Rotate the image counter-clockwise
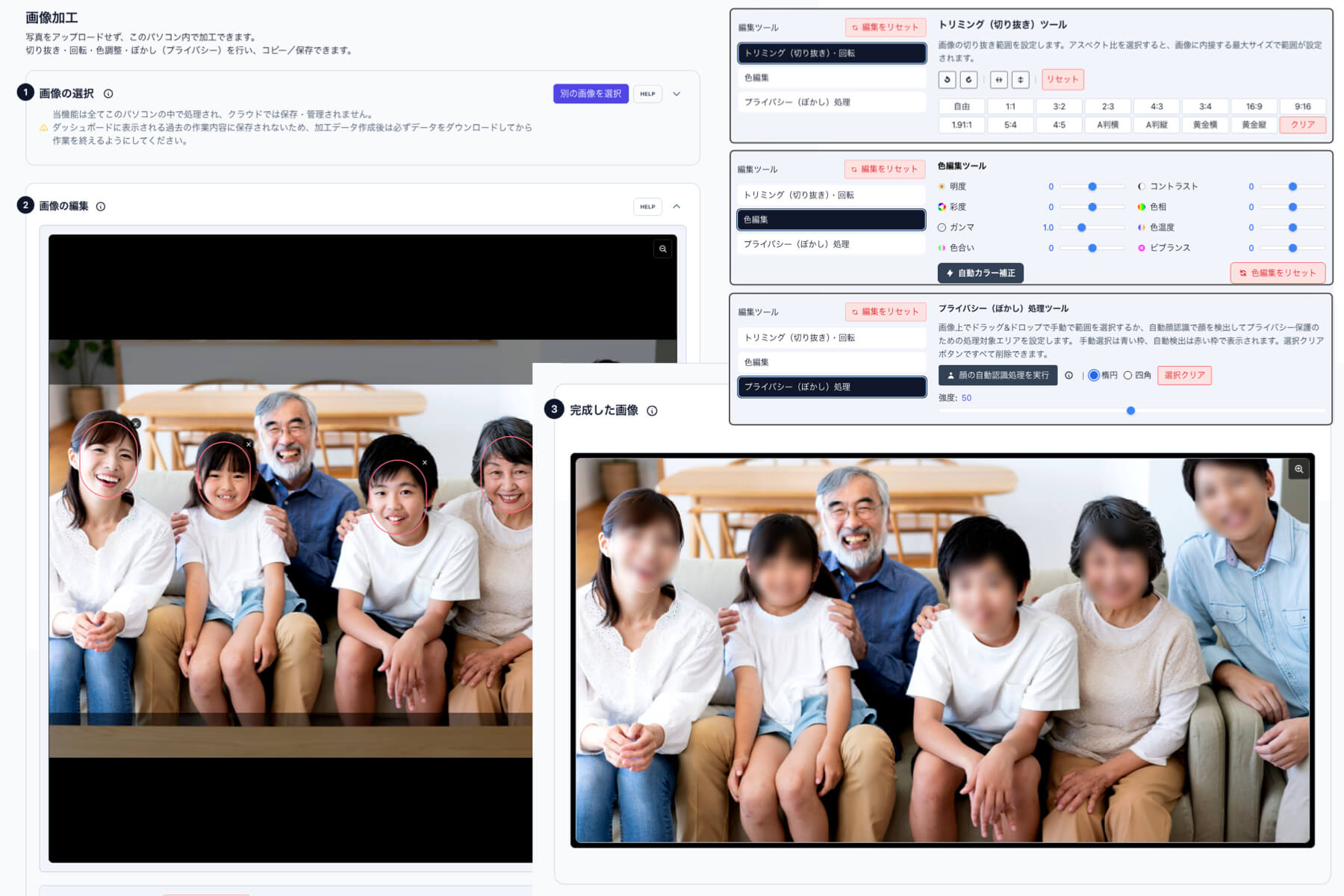This screenshot has width=1344, height=896. 948,79
